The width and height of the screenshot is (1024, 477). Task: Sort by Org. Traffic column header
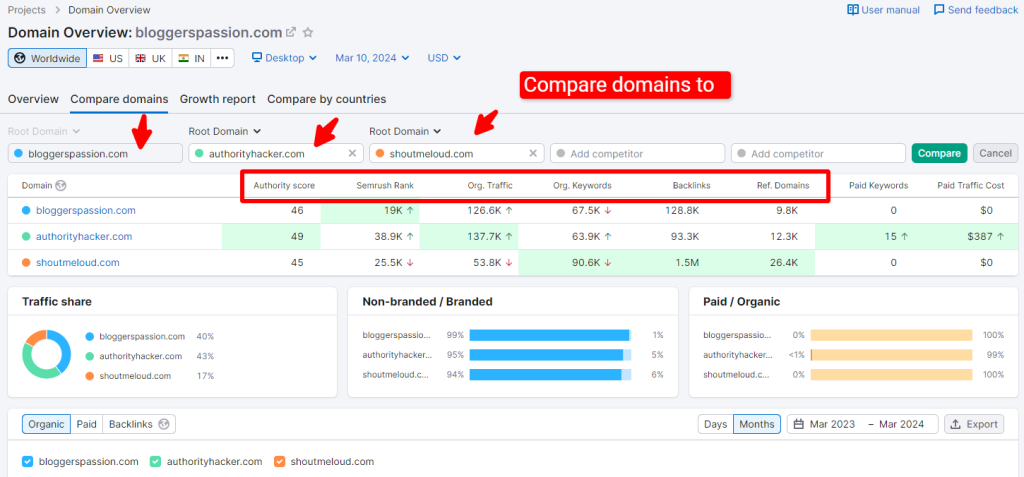(490, 186)
